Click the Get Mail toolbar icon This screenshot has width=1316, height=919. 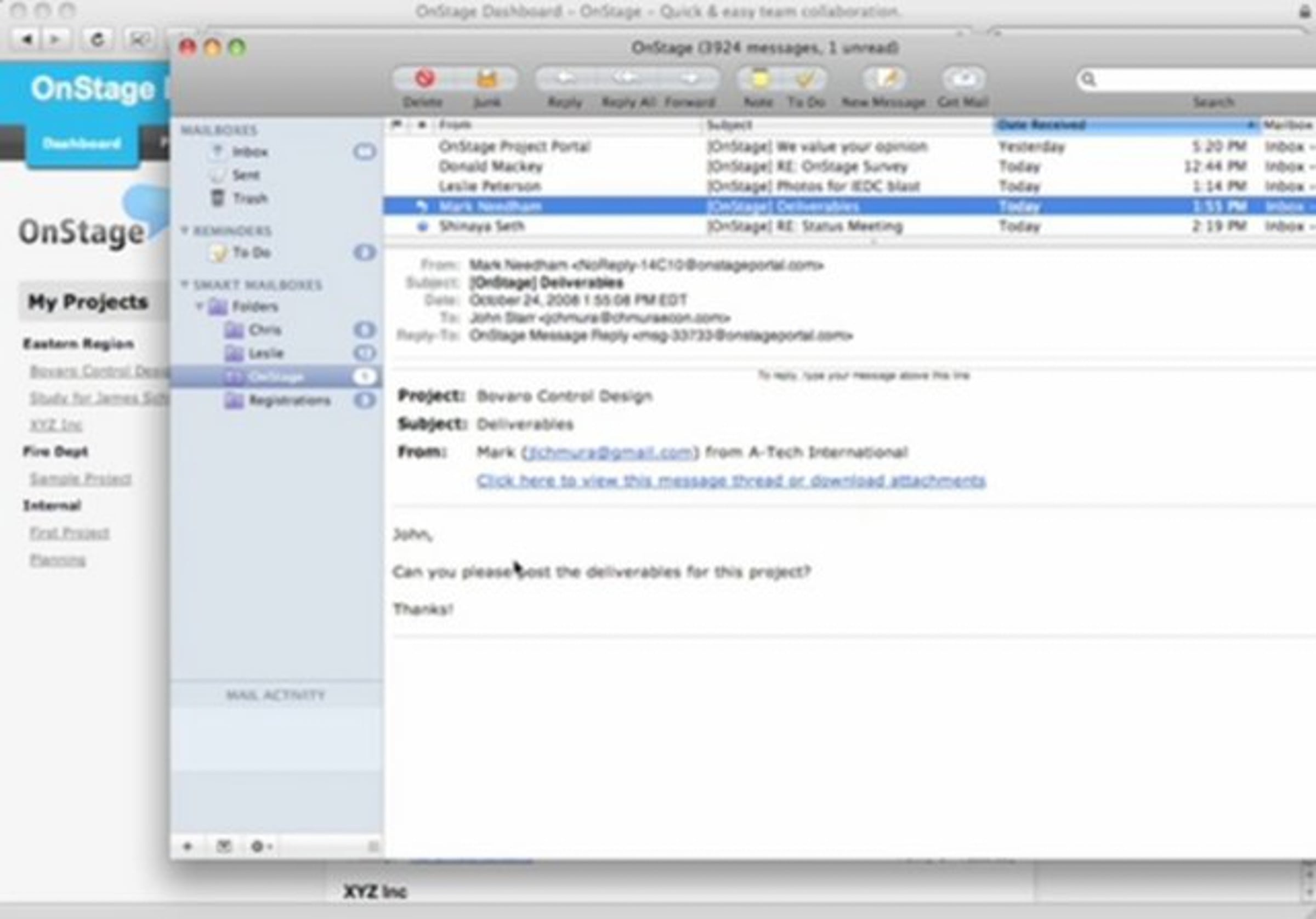click(x=963, y=78)
